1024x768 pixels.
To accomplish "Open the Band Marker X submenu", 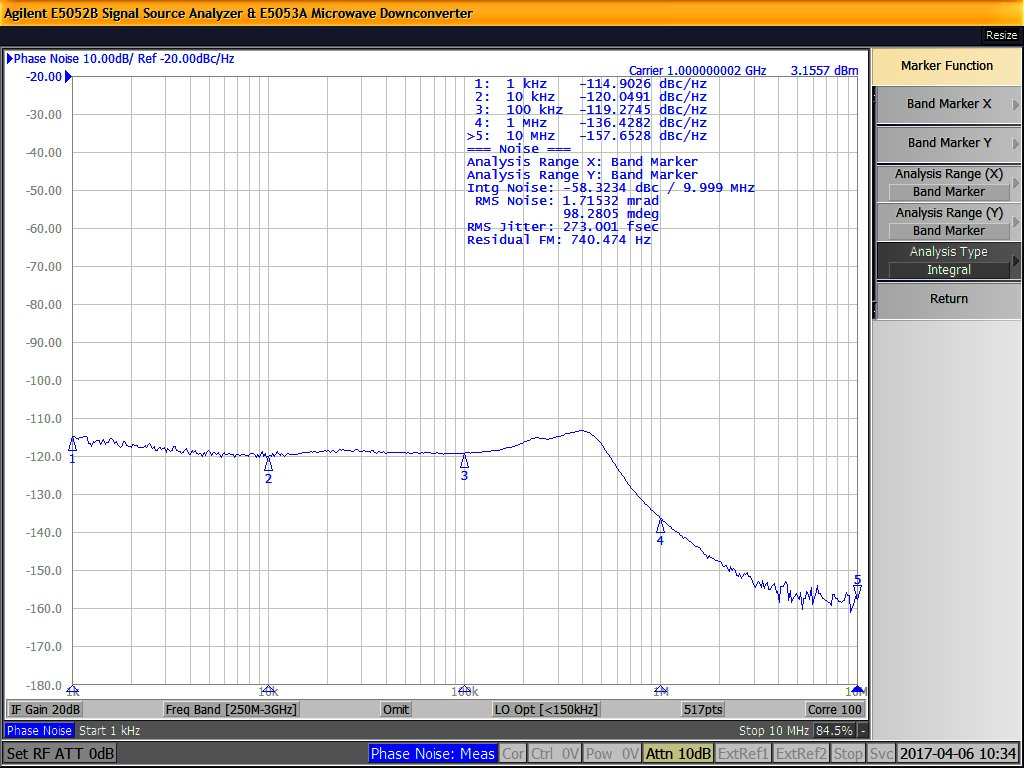I will [x=948, y=104].
